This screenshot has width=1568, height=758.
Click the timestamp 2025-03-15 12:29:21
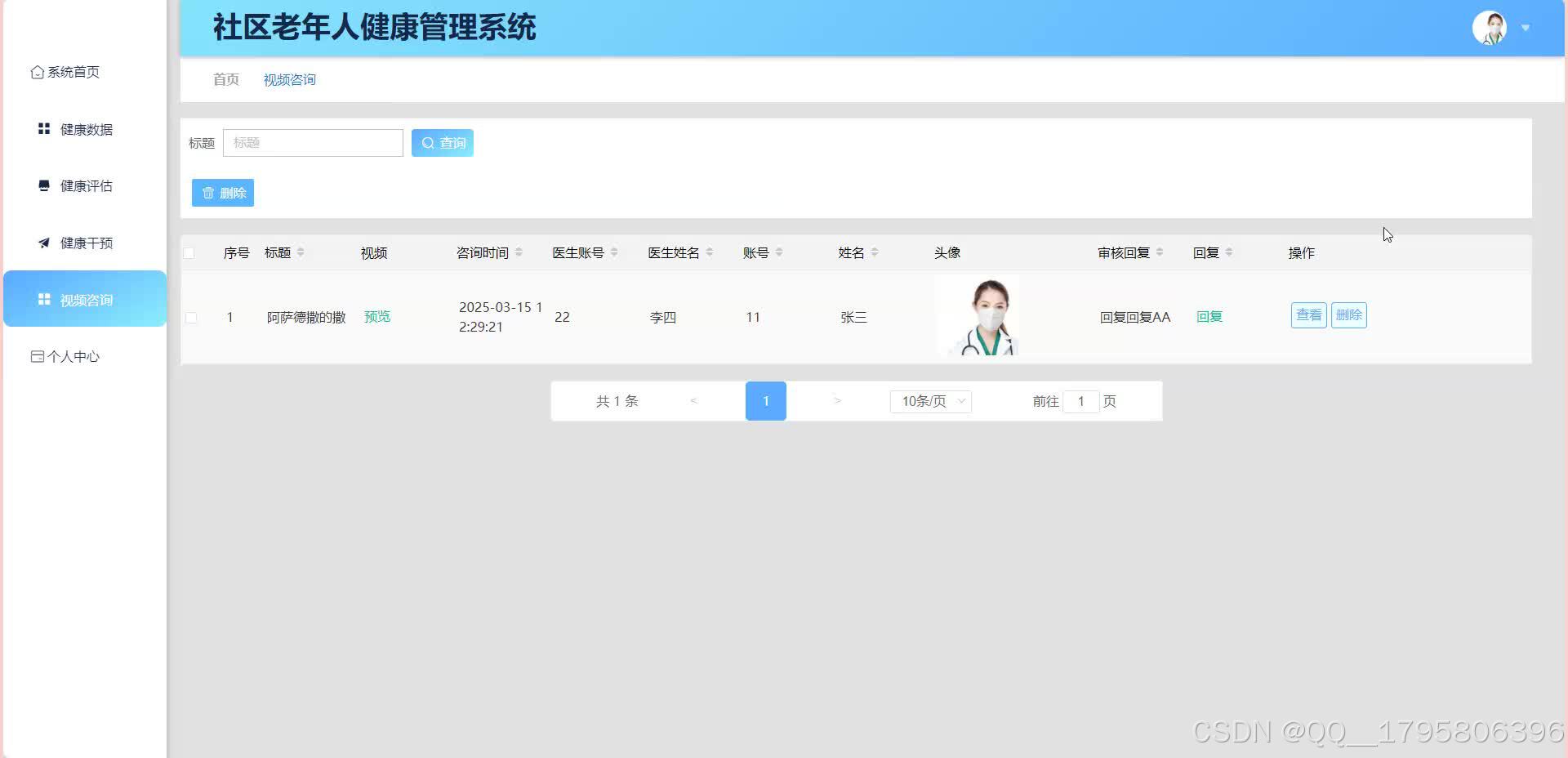501,317
